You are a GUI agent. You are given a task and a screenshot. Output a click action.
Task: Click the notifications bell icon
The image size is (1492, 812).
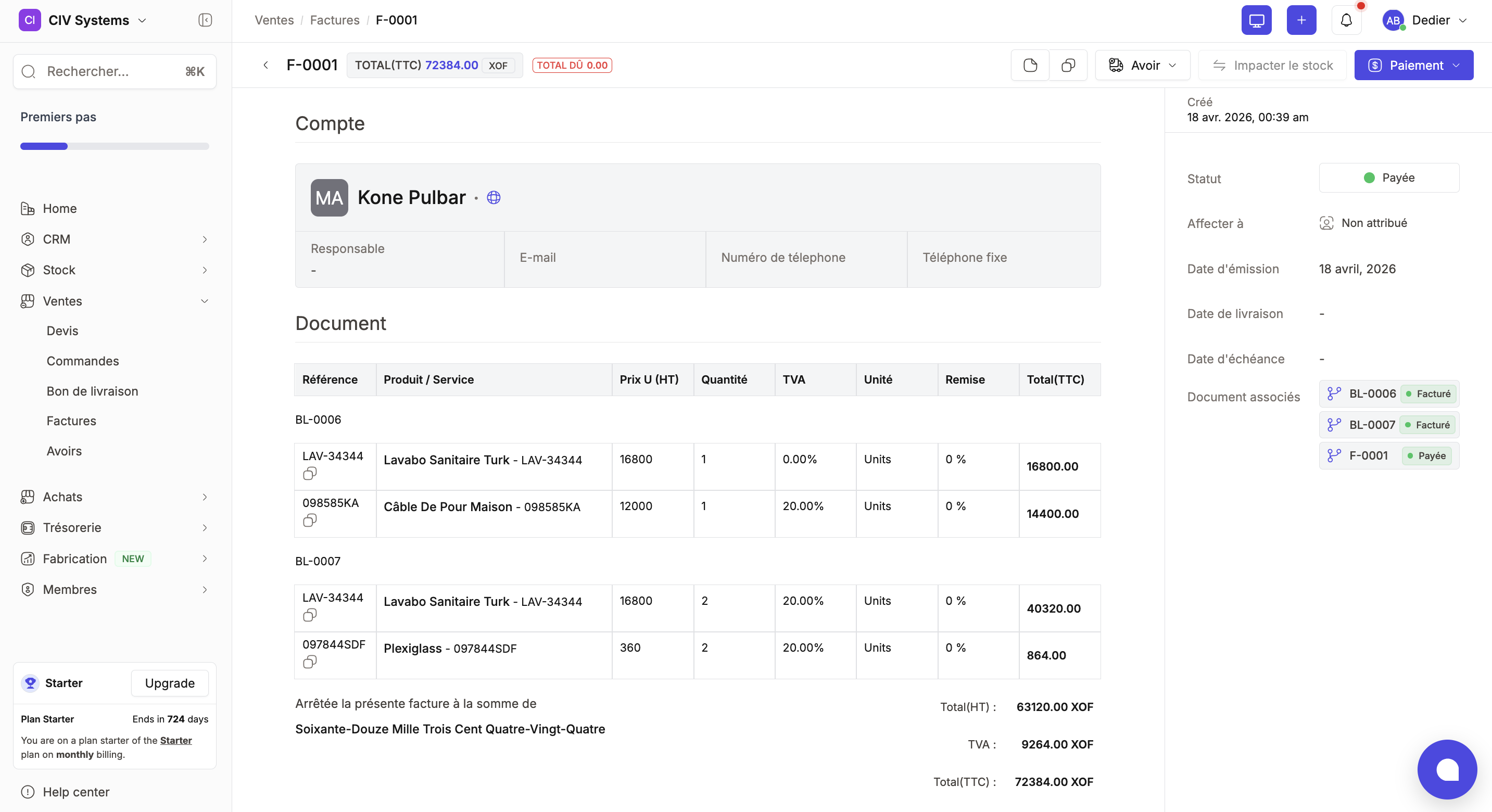point(1346,20)
